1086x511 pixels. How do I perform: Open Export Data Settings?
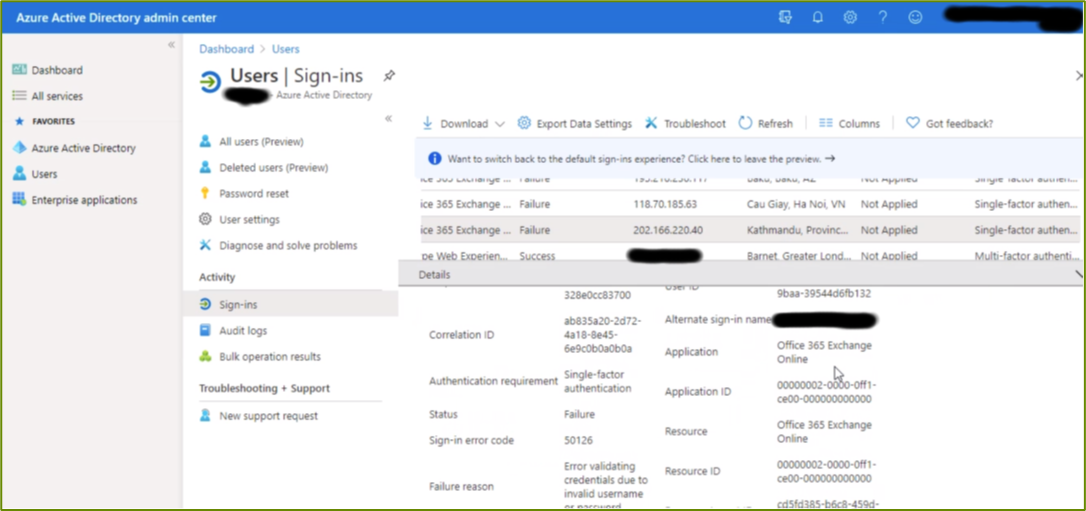575,123
